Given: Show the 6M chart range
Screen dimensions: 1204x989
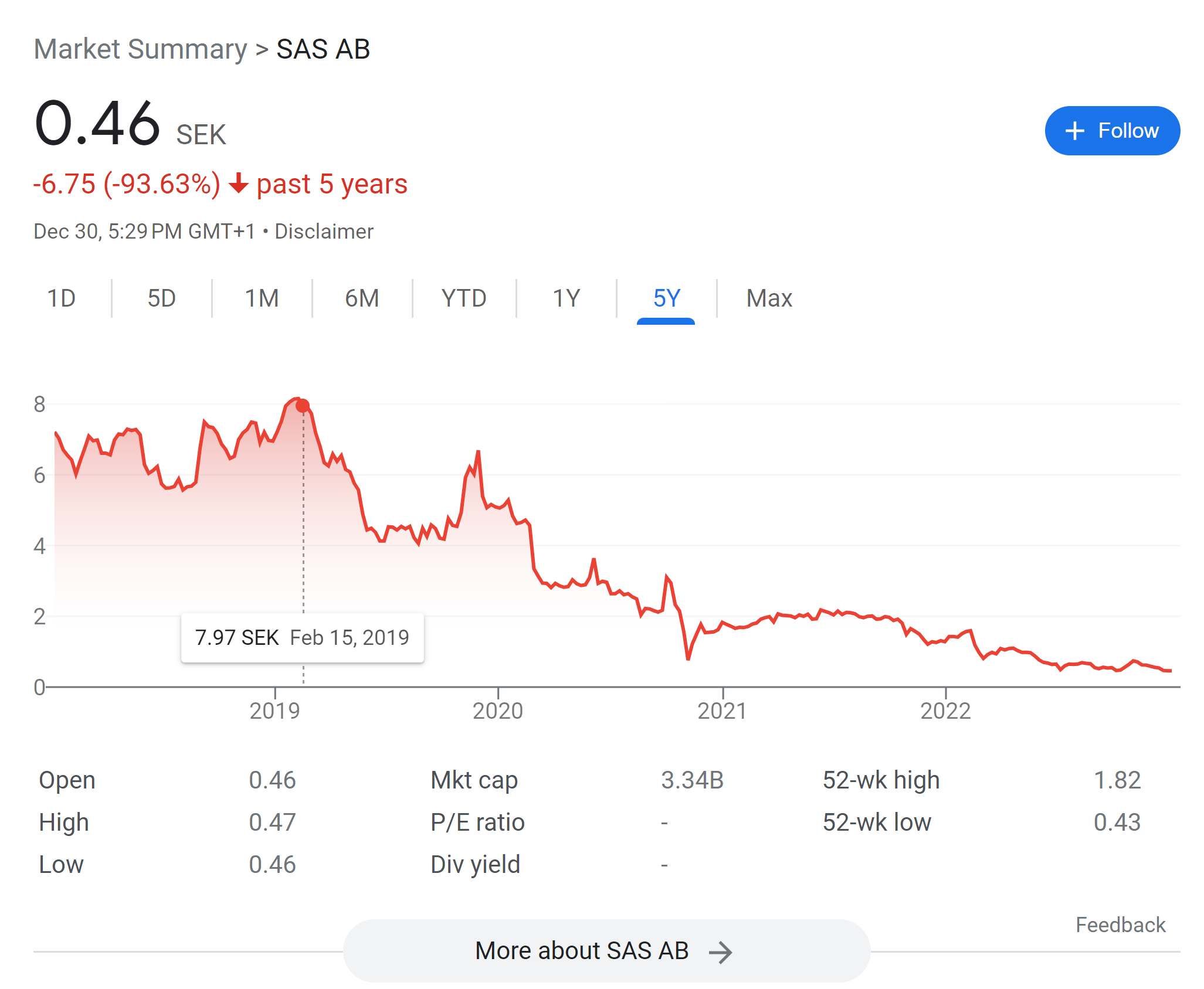Looking at the screenshot, I should point(362,298).
